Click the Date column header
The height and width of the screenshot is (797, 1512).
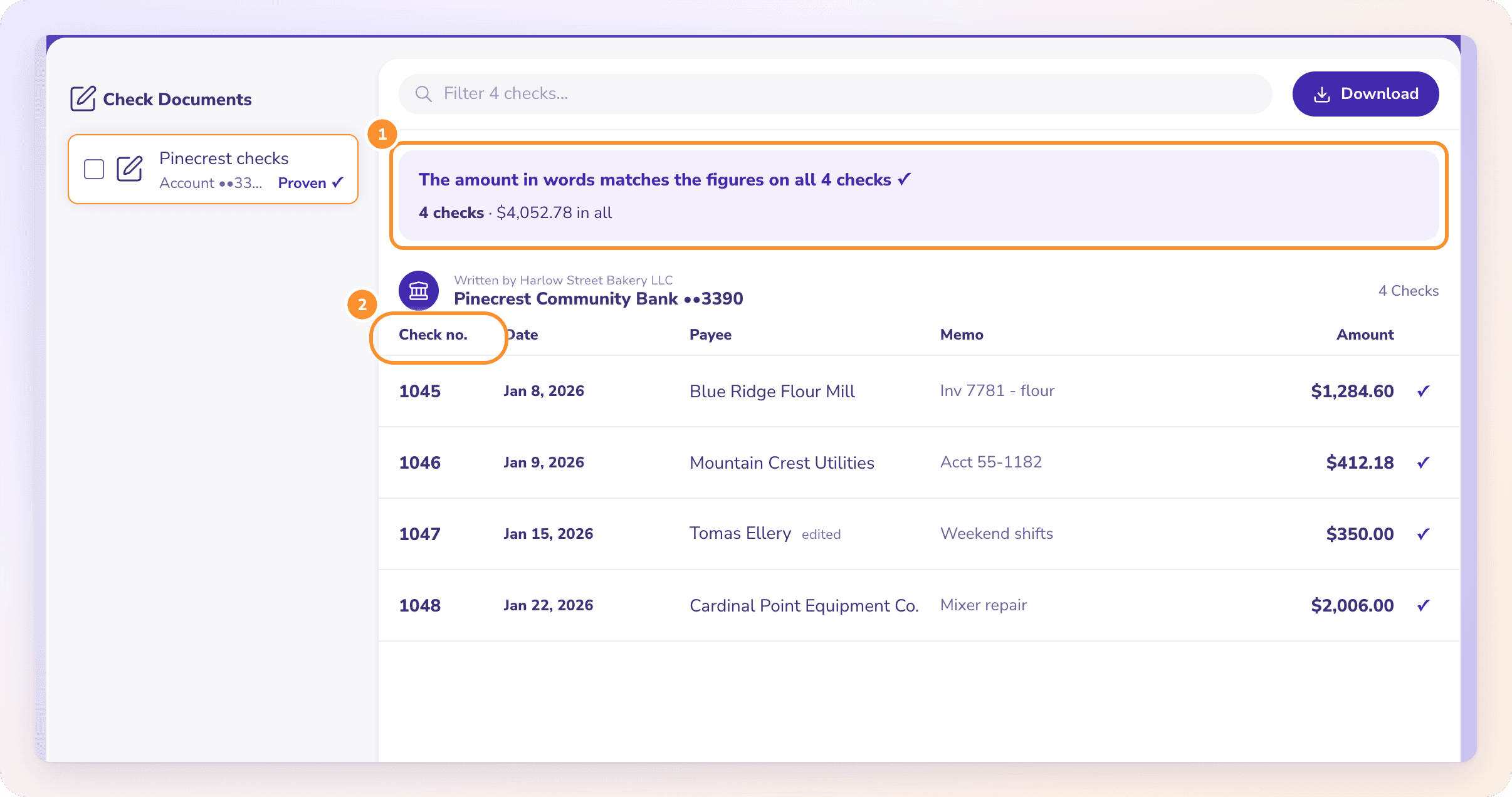522,335
